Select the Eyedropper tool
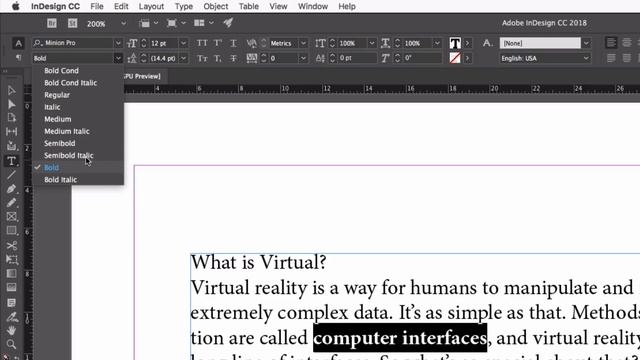 click(11, 317)
